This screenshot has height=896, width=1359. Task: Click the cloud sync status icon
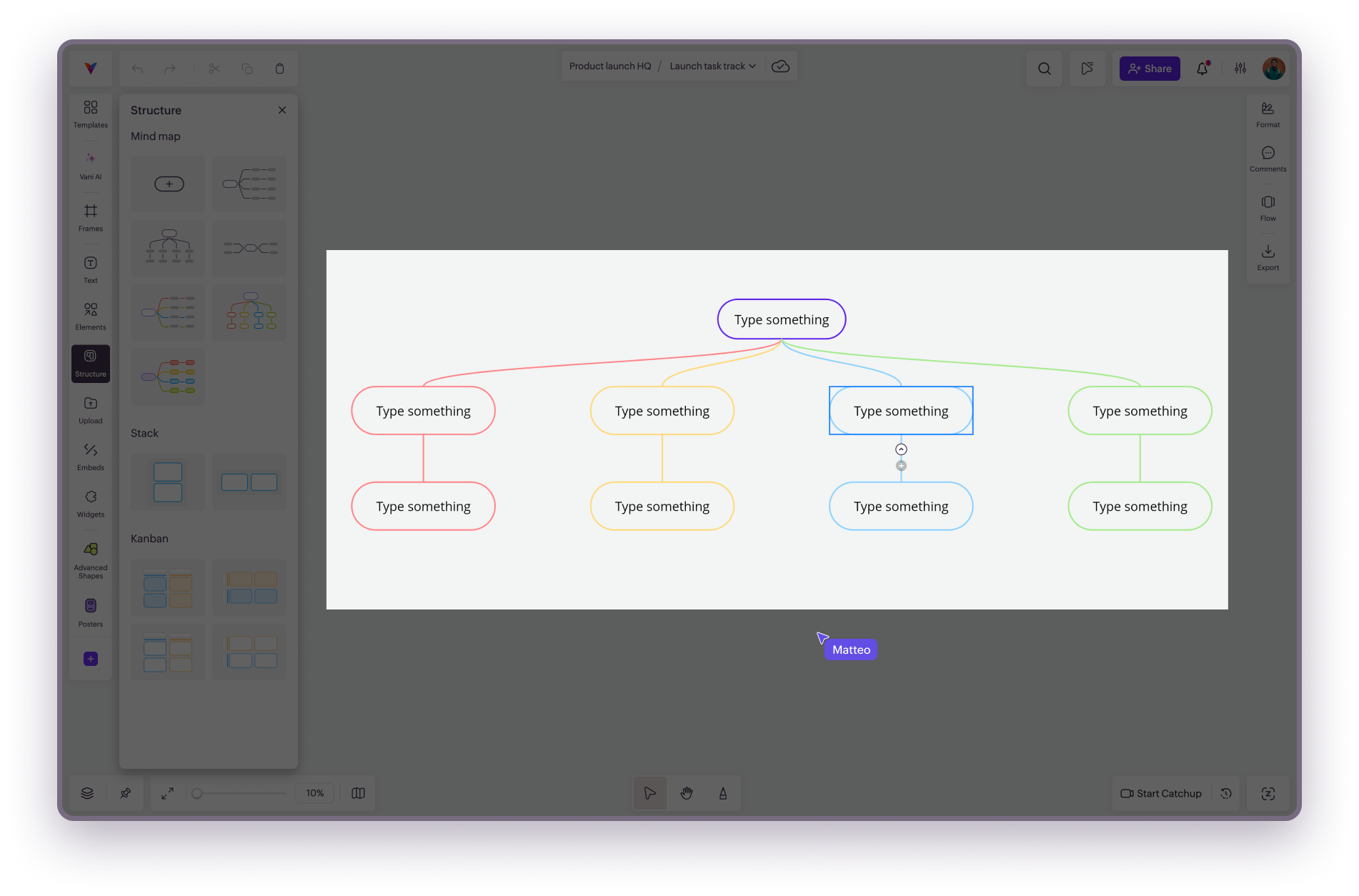pos(780,66)
